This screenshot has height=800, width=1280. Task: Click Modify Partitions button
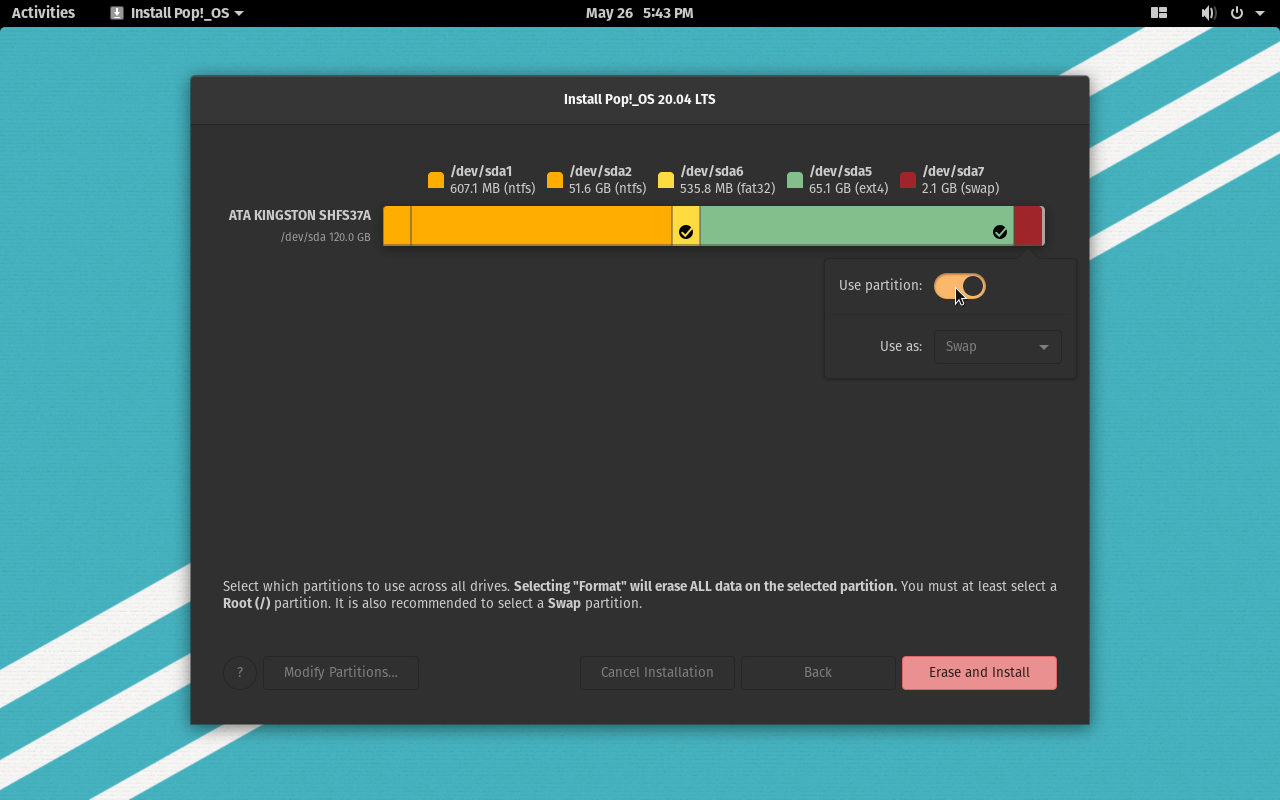341,672
